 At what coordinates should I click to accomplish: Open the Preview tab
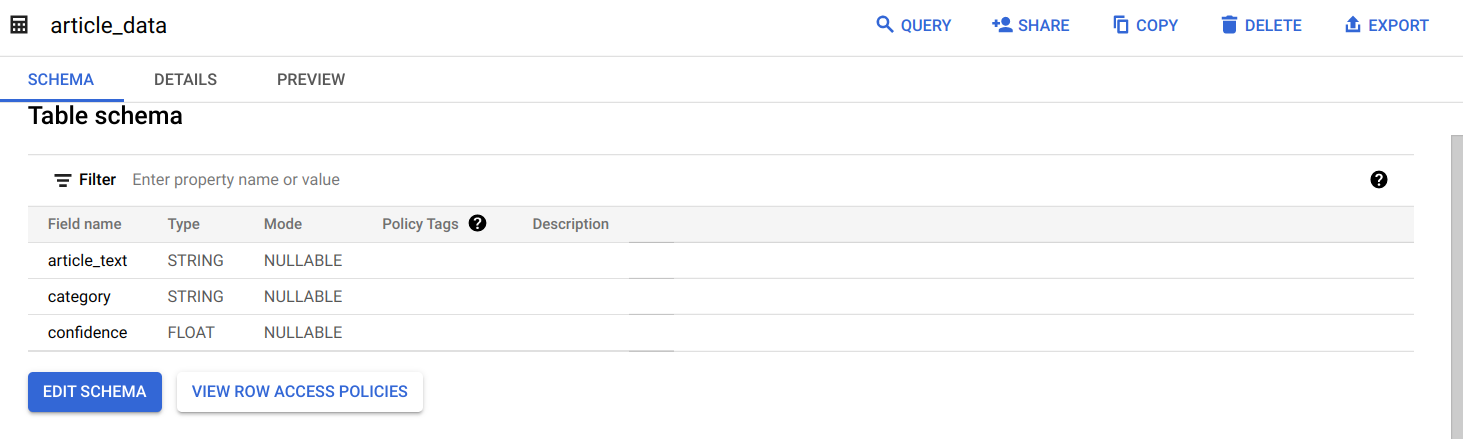[x=311, y=79]
